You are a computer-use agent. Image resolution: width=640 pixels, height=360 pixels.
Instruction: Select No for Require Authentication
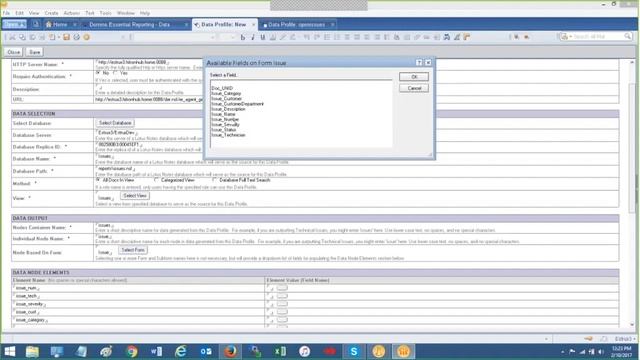[98, 73]
